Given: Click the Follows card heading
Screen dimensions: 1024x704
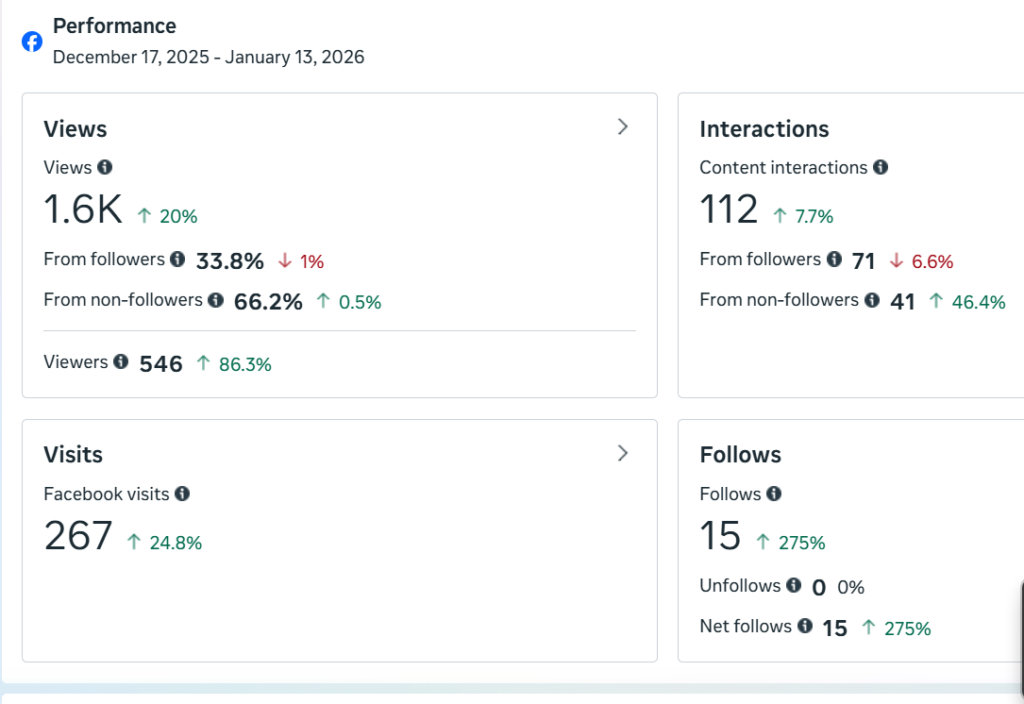Looking at the screenshot, I should click(740, 455).
